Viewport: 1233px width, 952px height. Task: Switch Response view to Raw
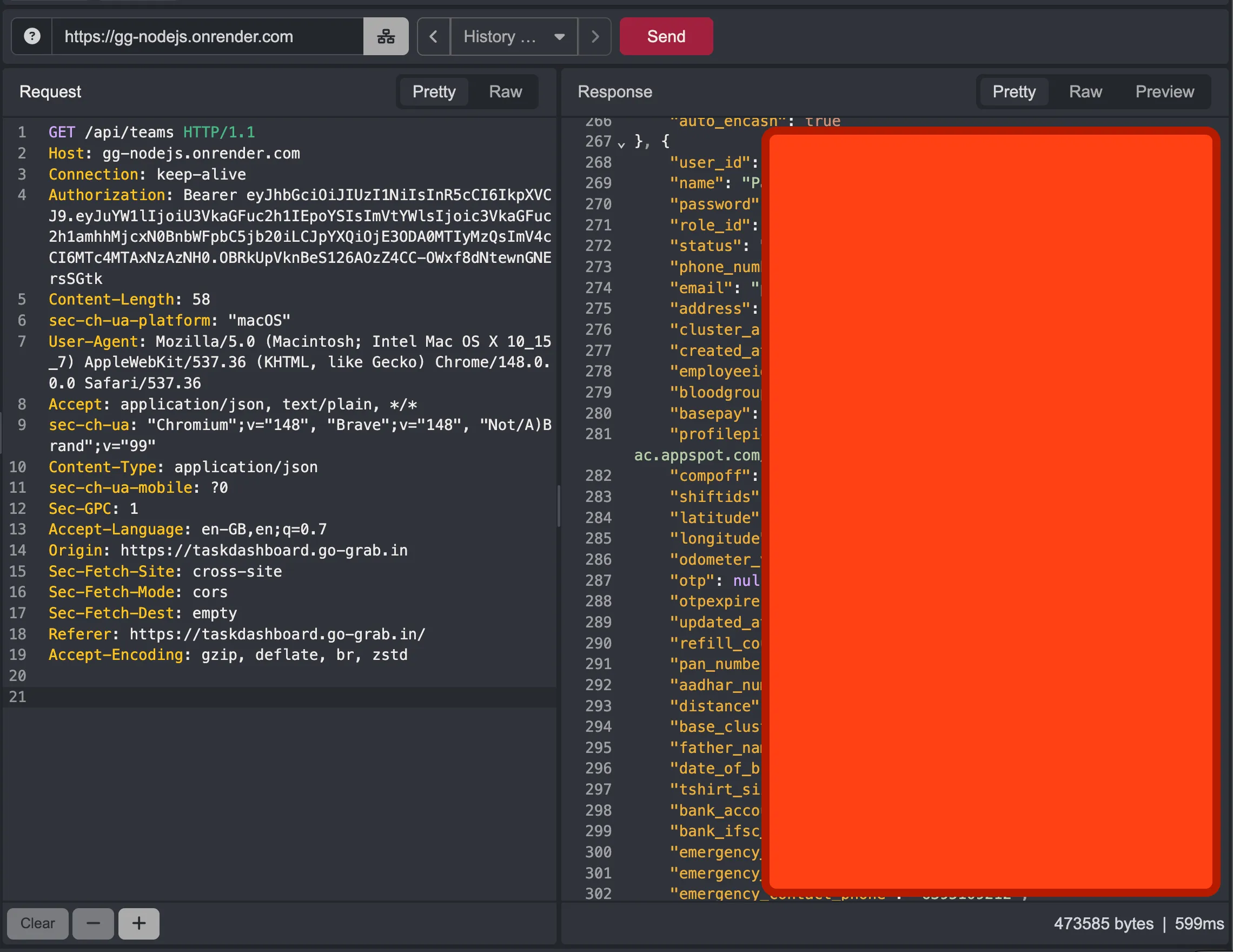[1085, 91]
